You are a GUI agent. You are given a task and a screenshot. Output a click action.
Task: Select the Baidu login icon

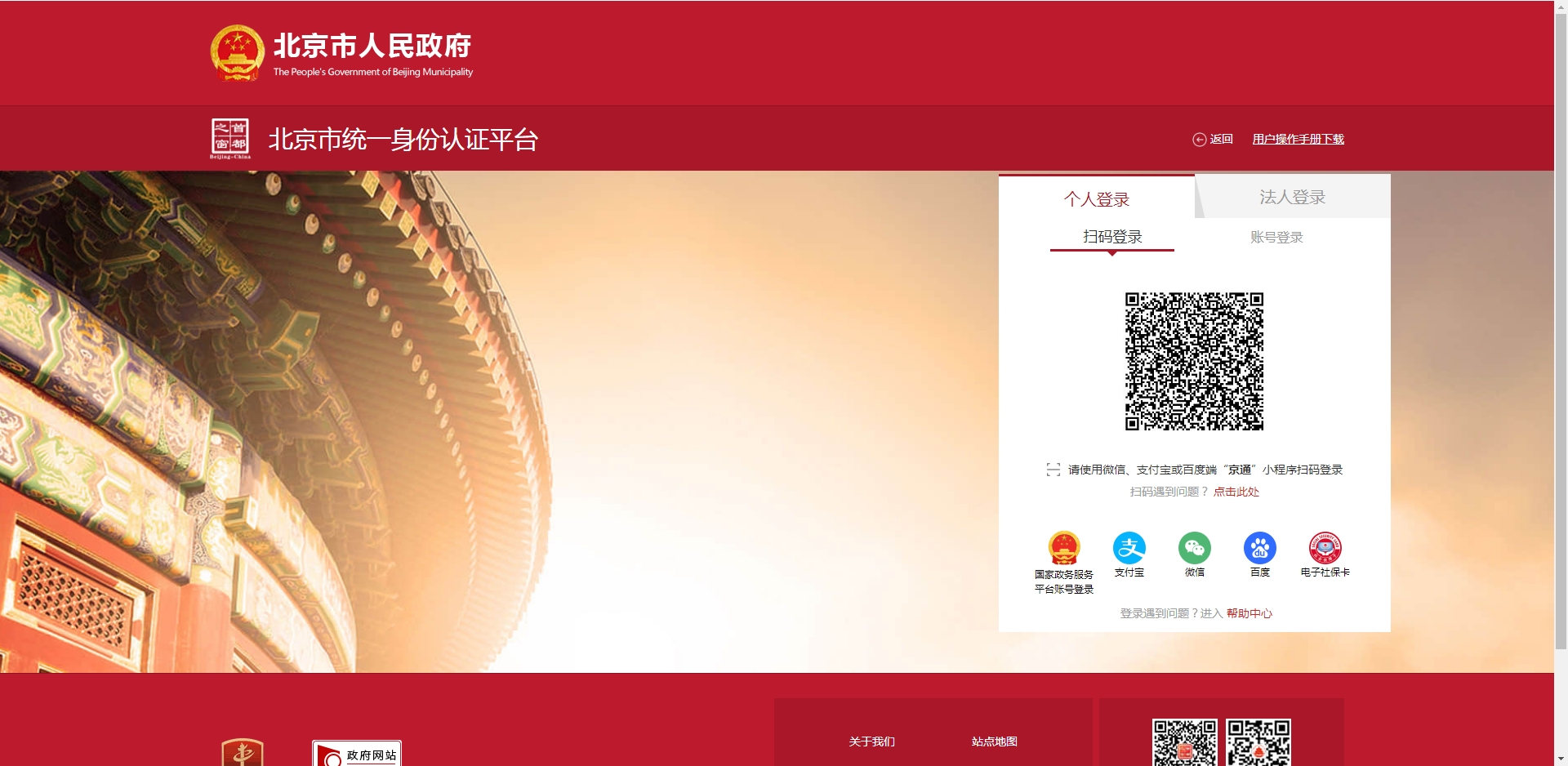pos(1259,548)
